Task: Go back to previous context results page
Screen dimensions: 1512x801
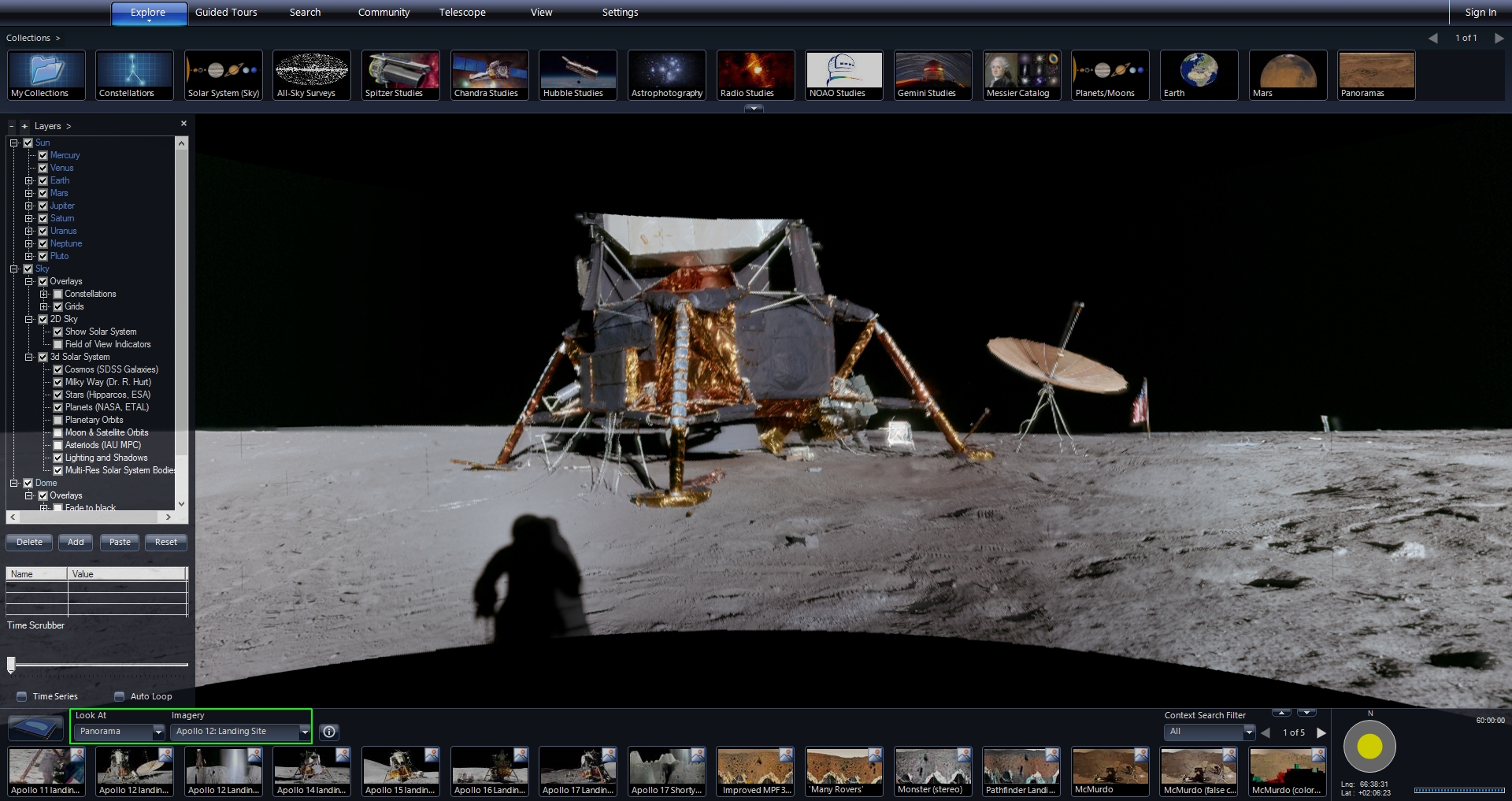Action: tap(1266, 732)
